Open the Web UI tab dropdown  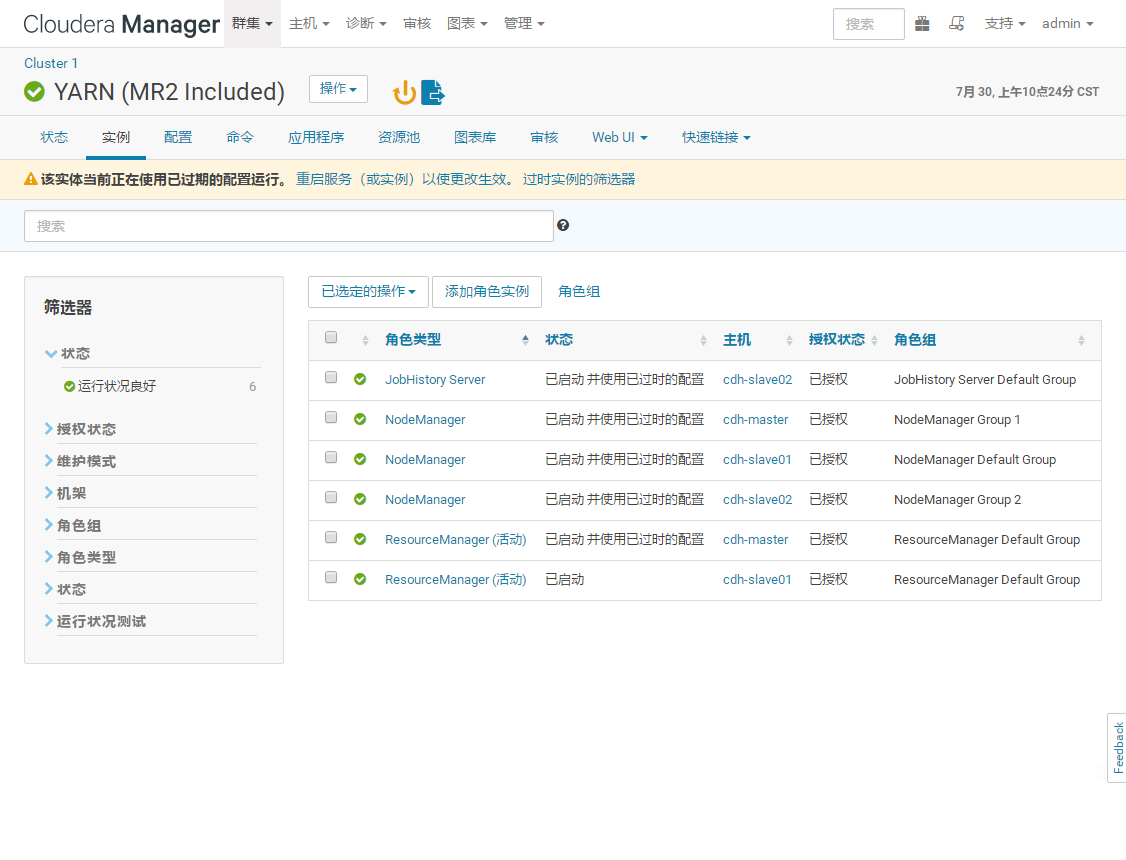(x=620, y=137)
